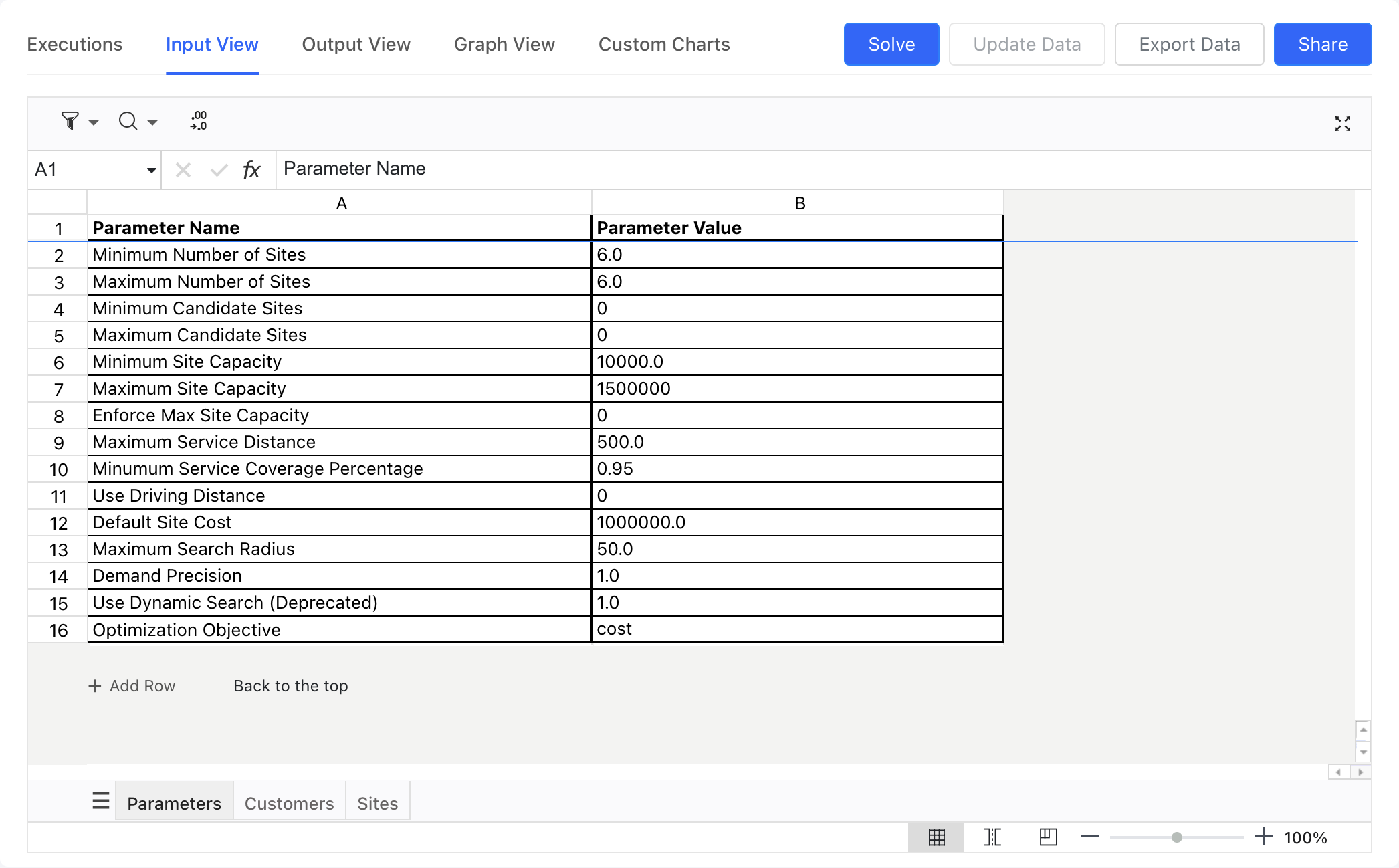Click the Back to the top link

[290, 686]
